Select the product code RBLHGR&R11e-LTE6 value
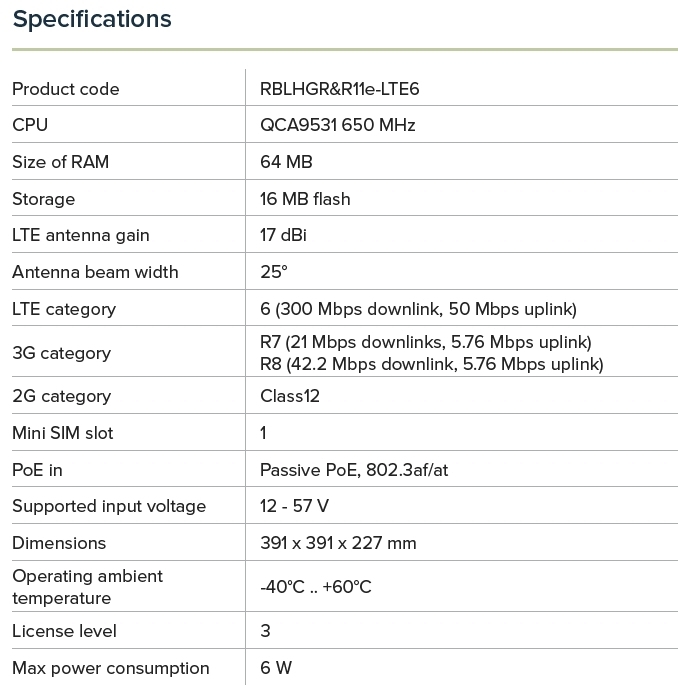 coord(339,89)
